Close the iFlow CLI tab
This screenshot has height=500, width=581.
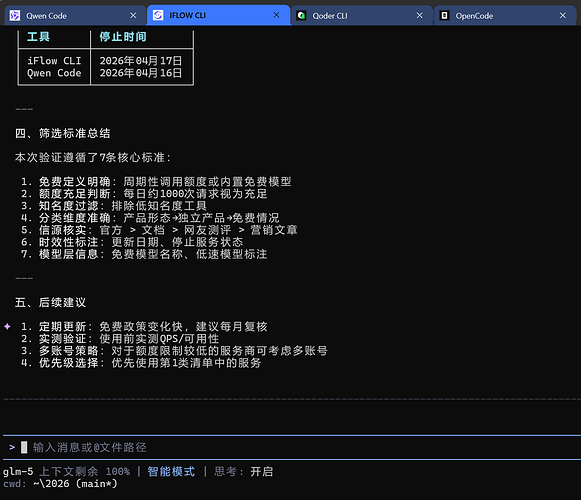(276, 15)
